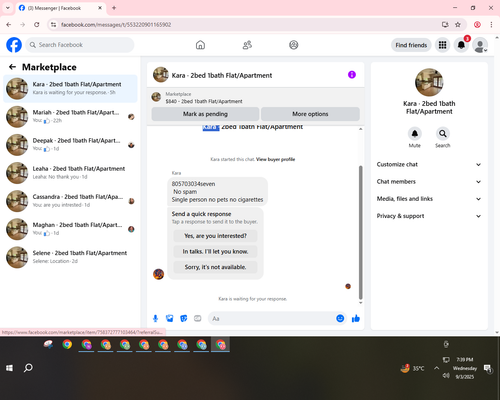The image size is (500, 400).
Task: Expand Media, files and links section
Action: 429,199
